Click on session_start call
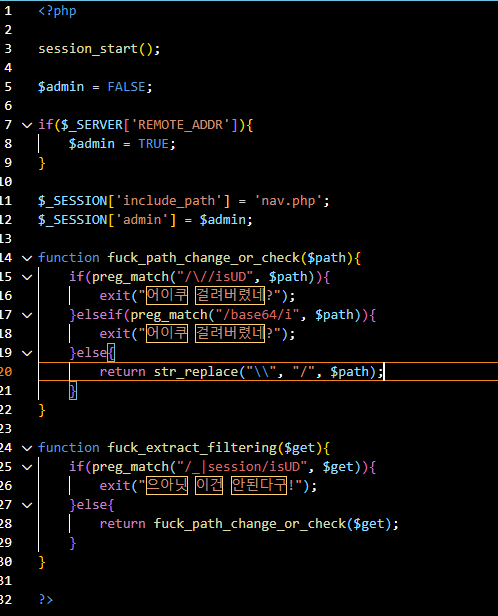Screen dimensions: 498x616 pyautogui.click(x=88, y=49)
